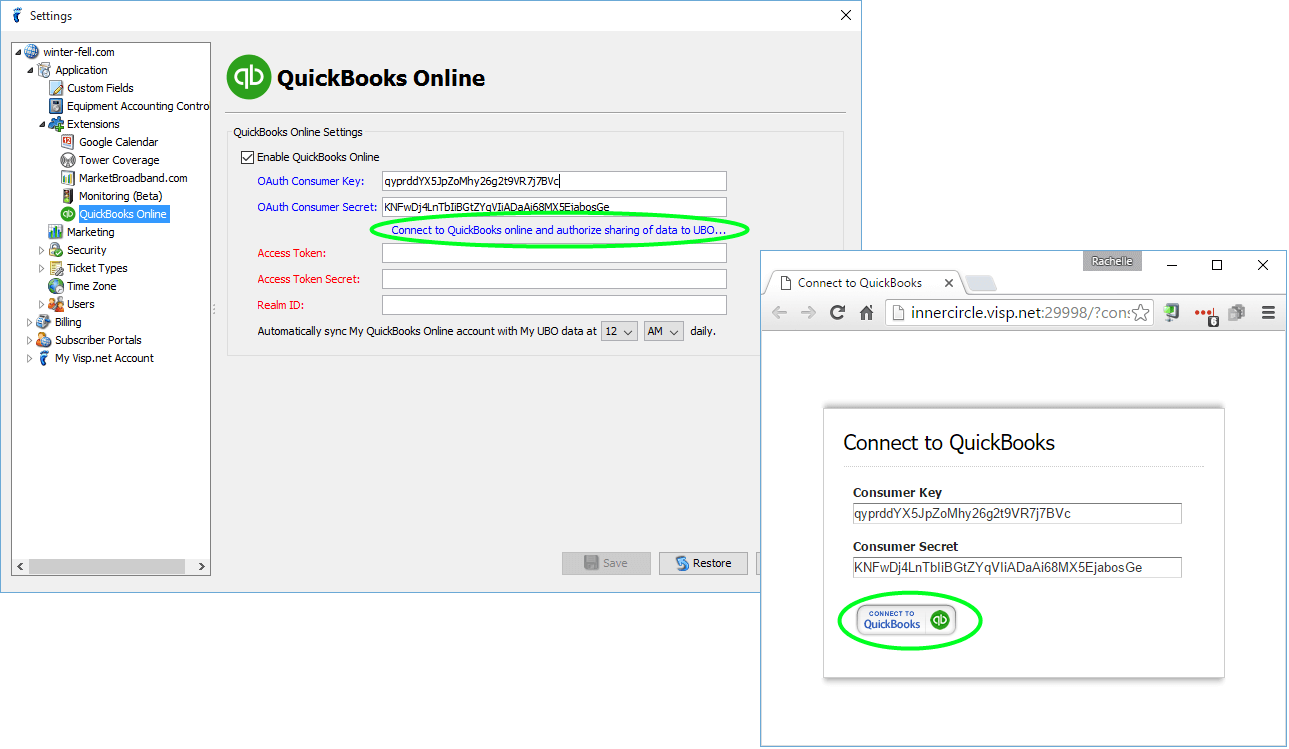The width and height of the screenshot is (1289, 749).
Task: Click the red dots extension icon
Action: (x=1205, y=314)
